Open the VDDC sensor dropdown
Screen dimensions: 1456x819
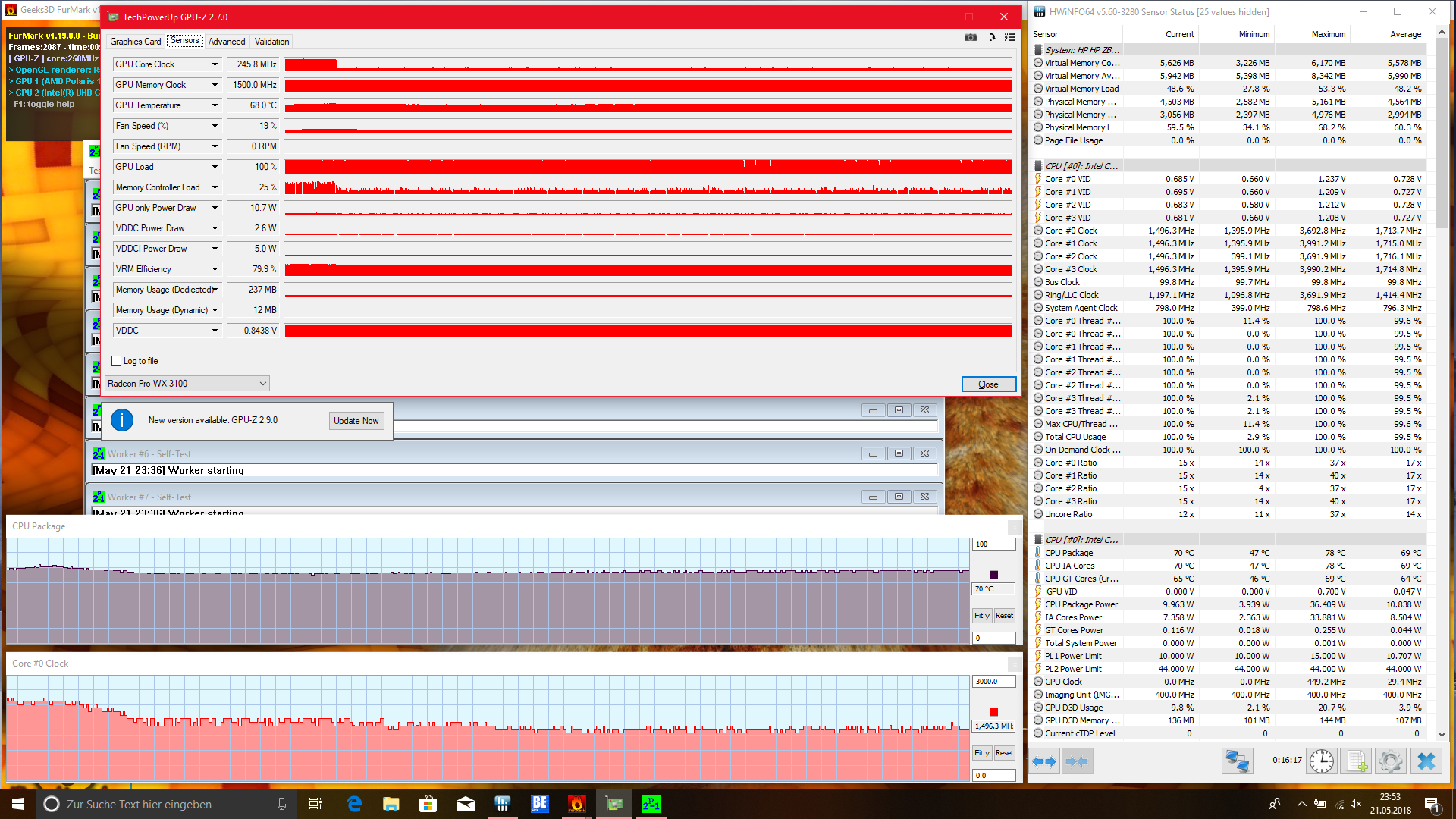pyautogui.click(x=215, y=331)
